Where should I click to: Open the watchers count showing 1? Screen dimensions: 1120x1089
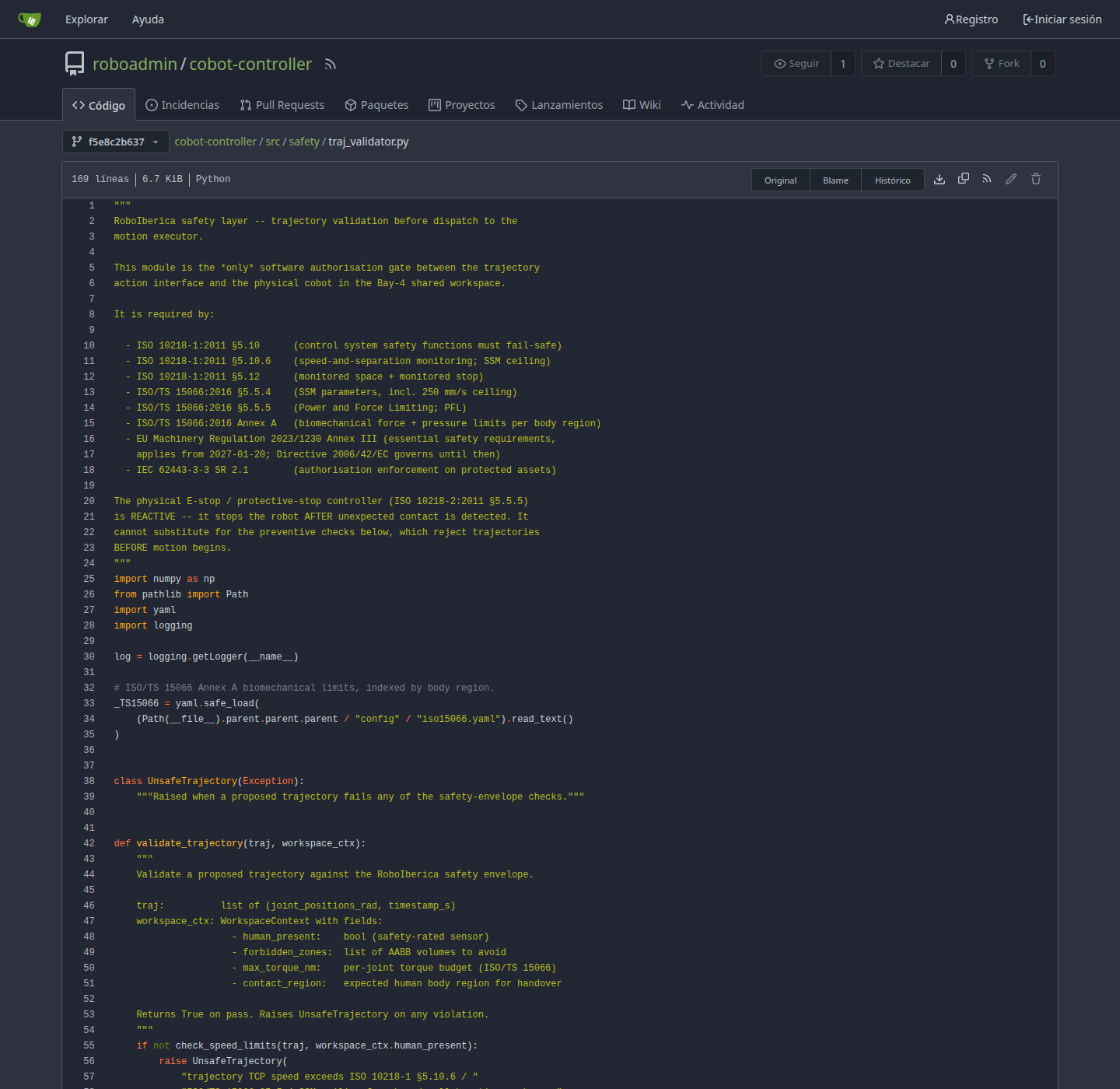pyautogui.click(x=843, y=64)
